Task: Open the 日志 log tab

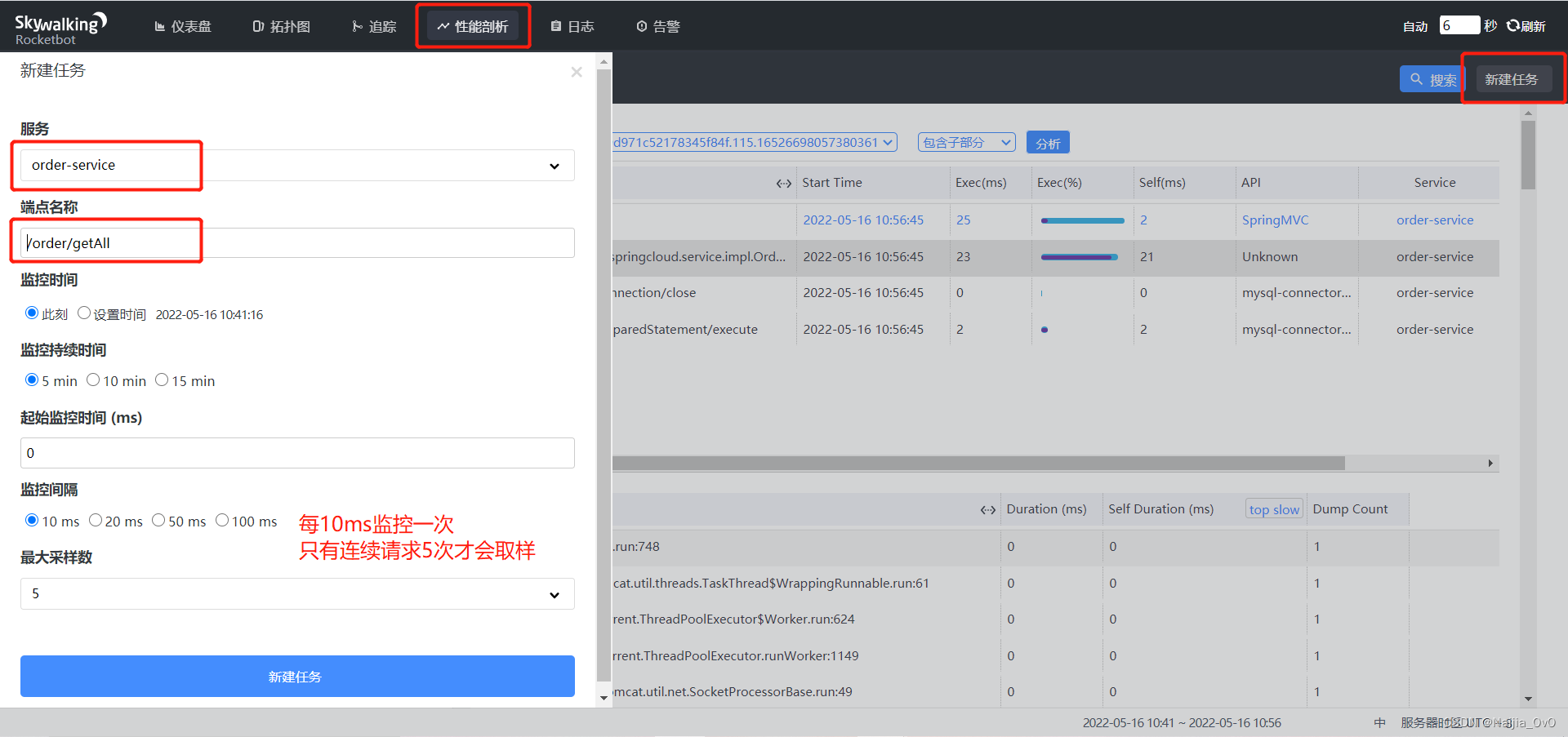Action: [x=572, y=27]
